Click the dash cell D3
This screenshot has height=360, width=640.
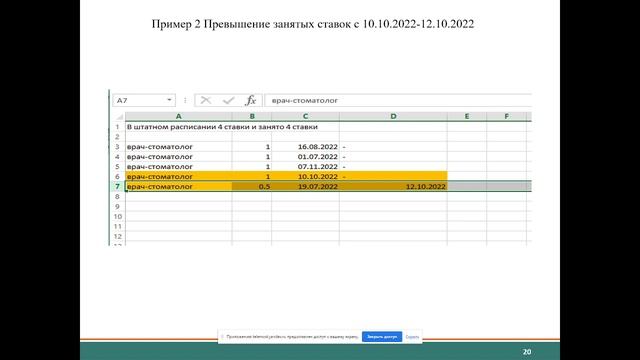click(x=393, y=147)
